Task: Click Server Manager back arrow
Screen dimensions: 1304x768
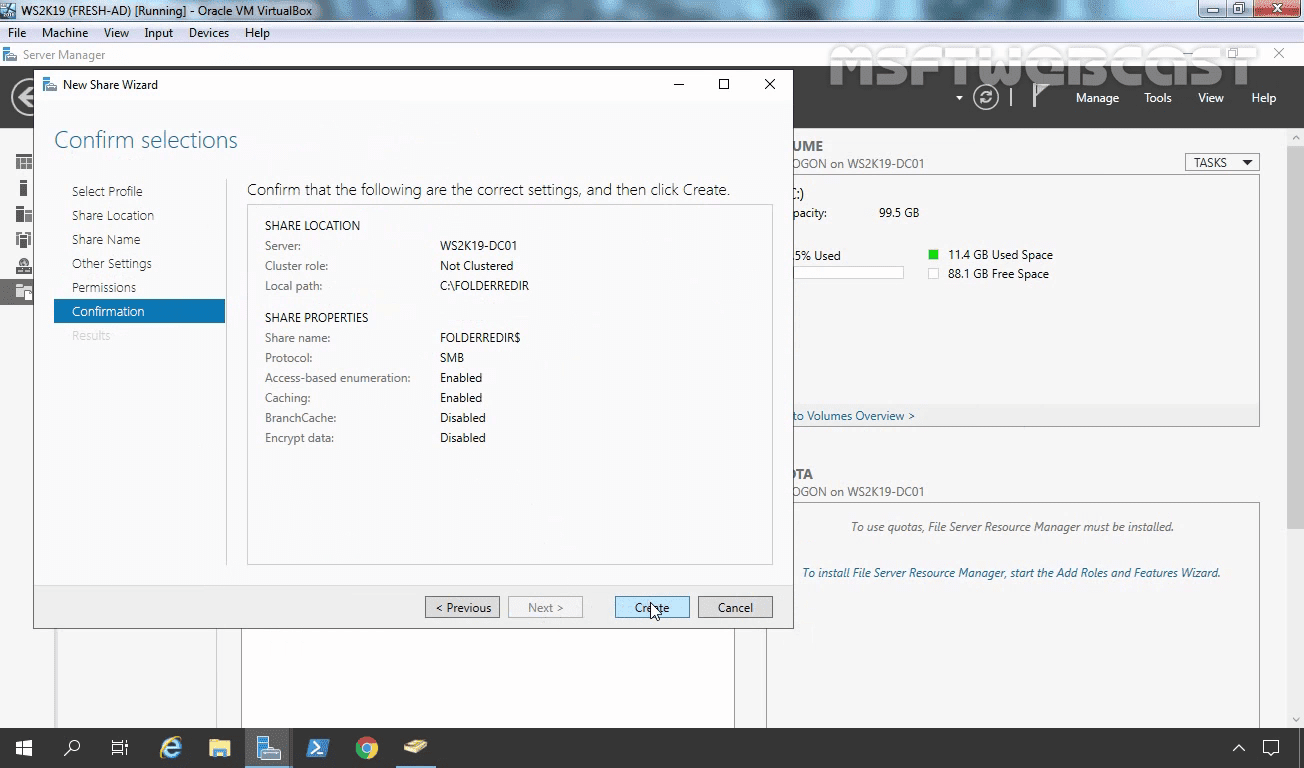Action: tap(22, 98)
